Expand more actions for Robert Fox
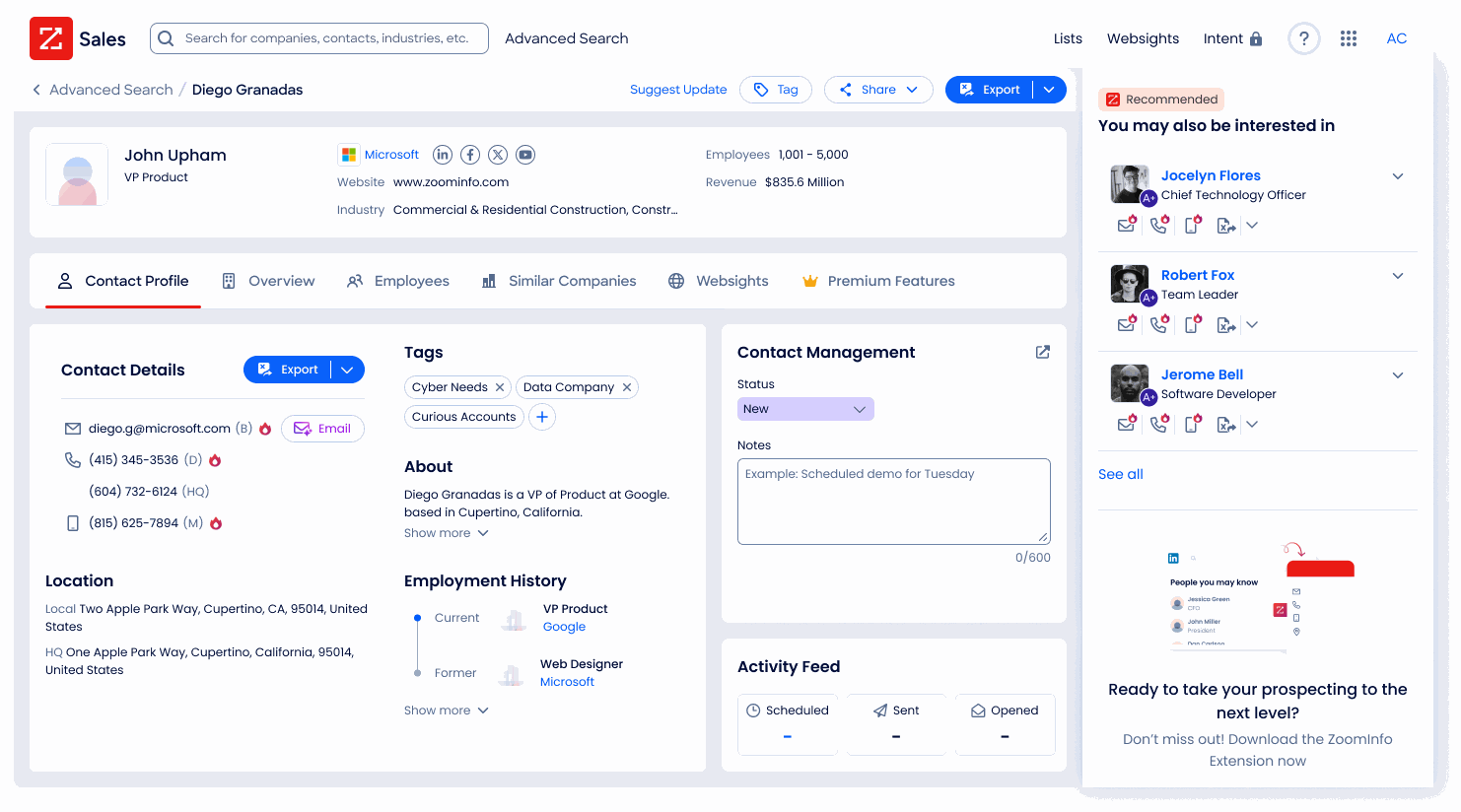The image size is (1461, 812). coord(1252,325)
